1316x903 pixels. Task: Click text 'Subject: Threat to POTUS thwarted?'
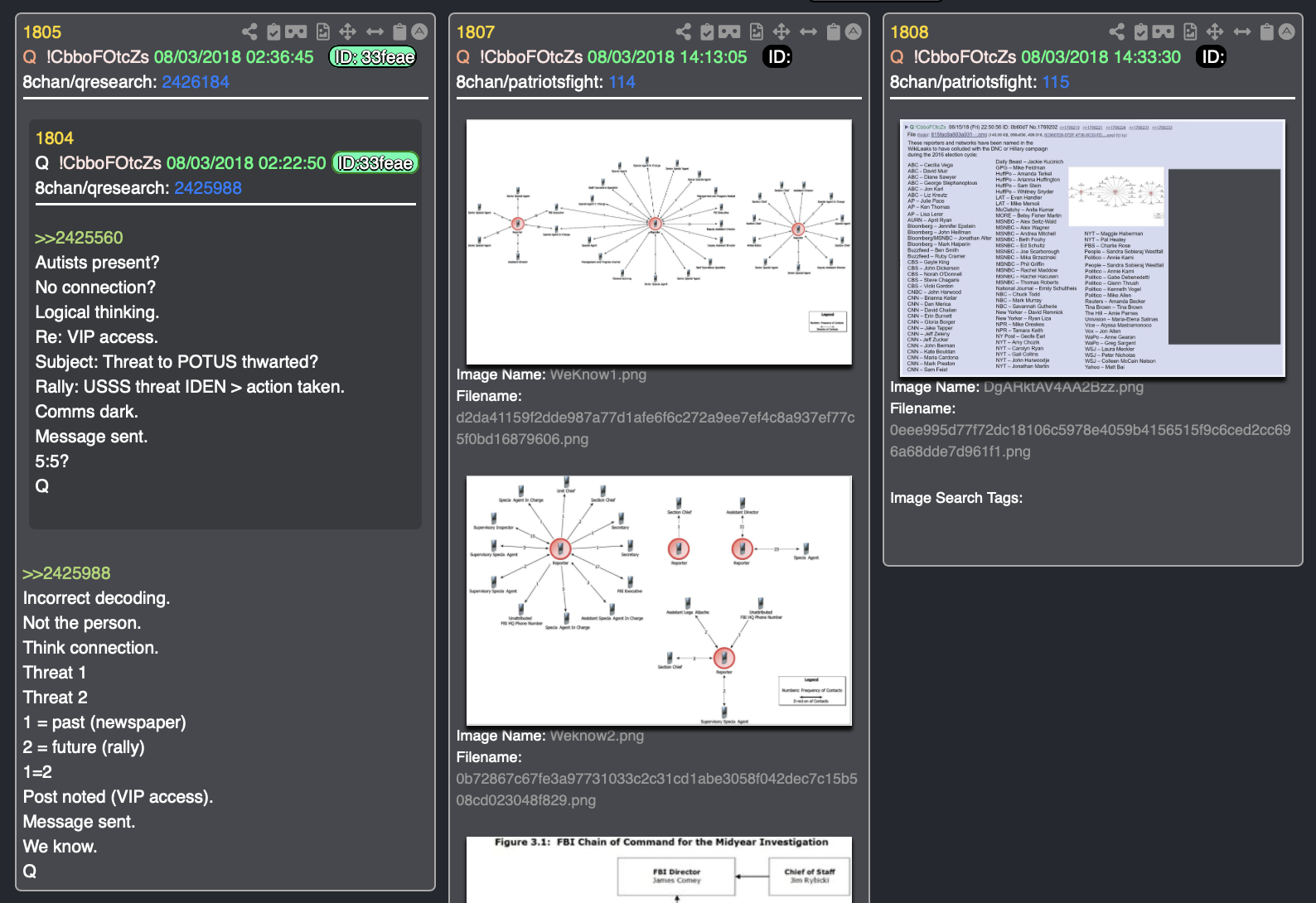177,362
